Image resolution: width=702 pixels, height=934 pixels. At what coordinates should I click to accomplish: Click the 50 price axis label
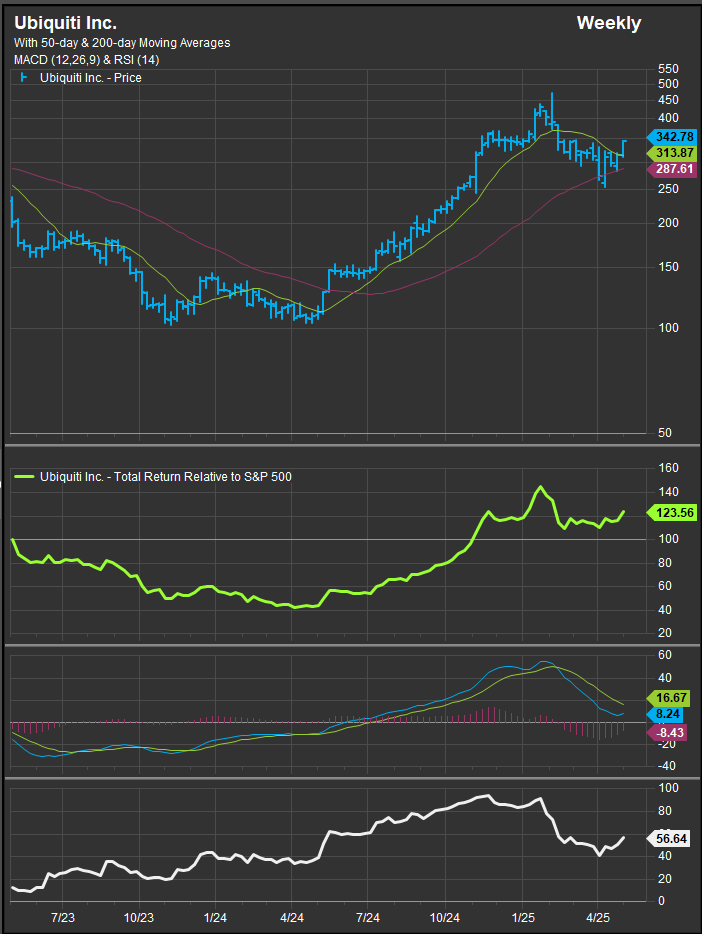point(664,433)
